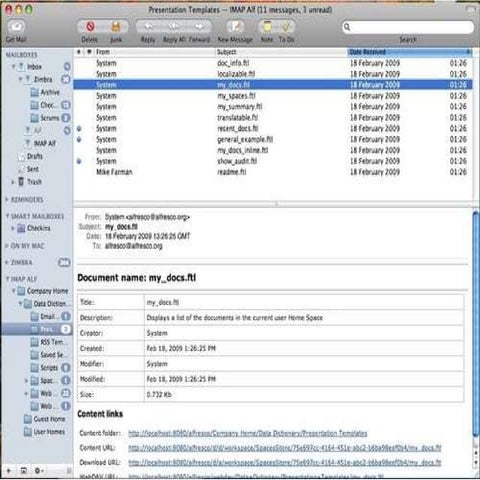
Task: Select the Archive folder under Zimbra
Action: [50, 92]
